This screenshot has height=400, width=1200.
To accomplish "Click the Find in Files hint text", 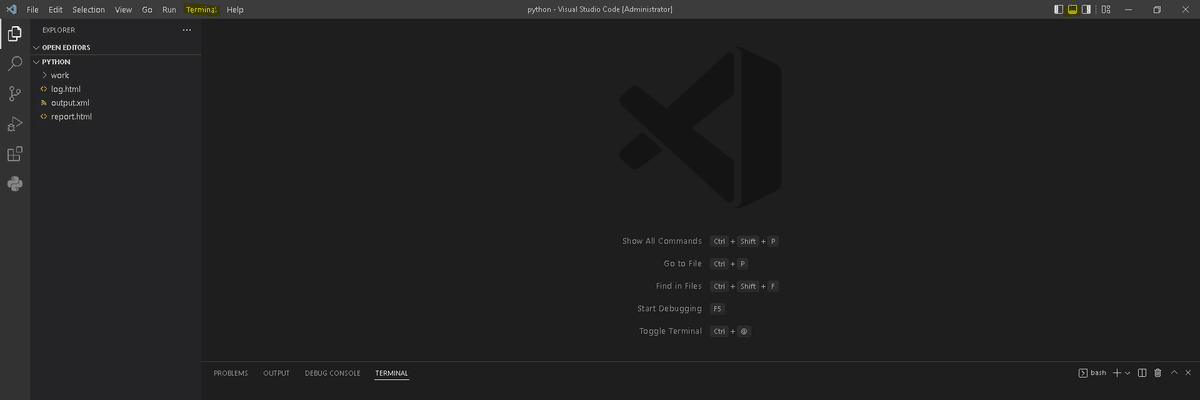I will click(679, 286).
